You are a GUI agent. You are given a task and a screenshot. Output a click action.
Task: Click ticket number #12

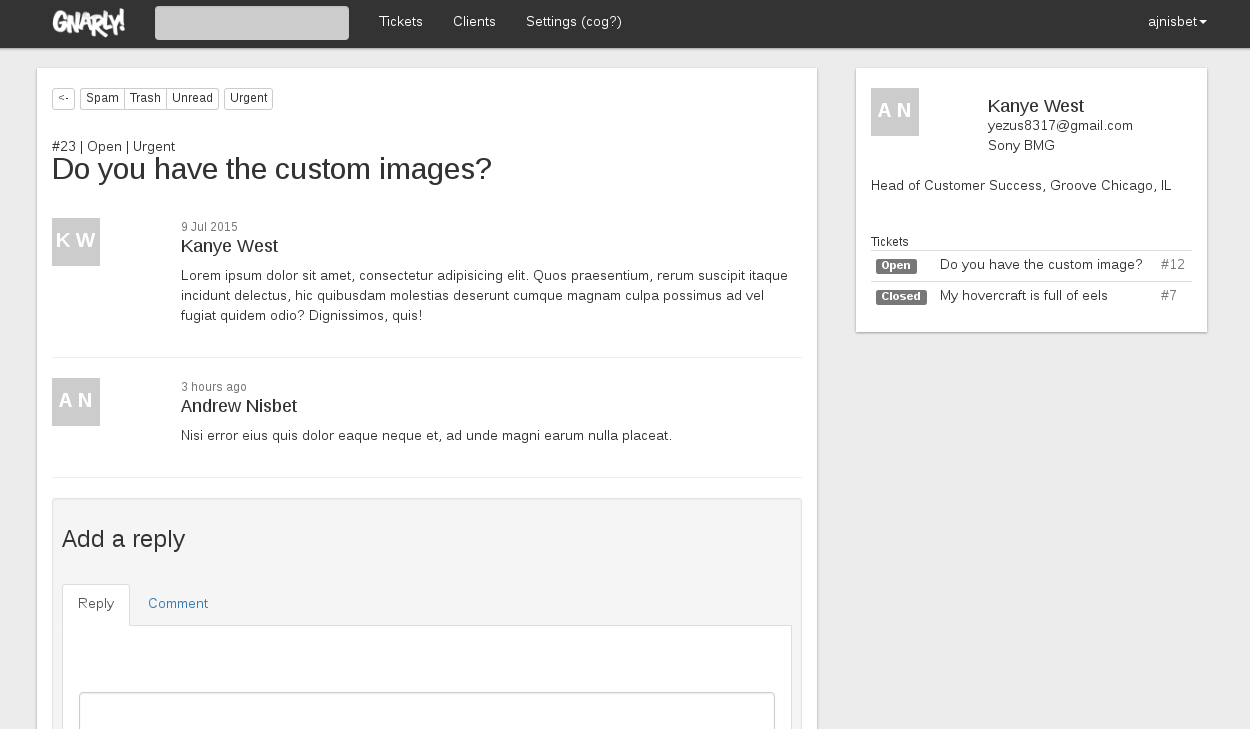(1173, 265)
